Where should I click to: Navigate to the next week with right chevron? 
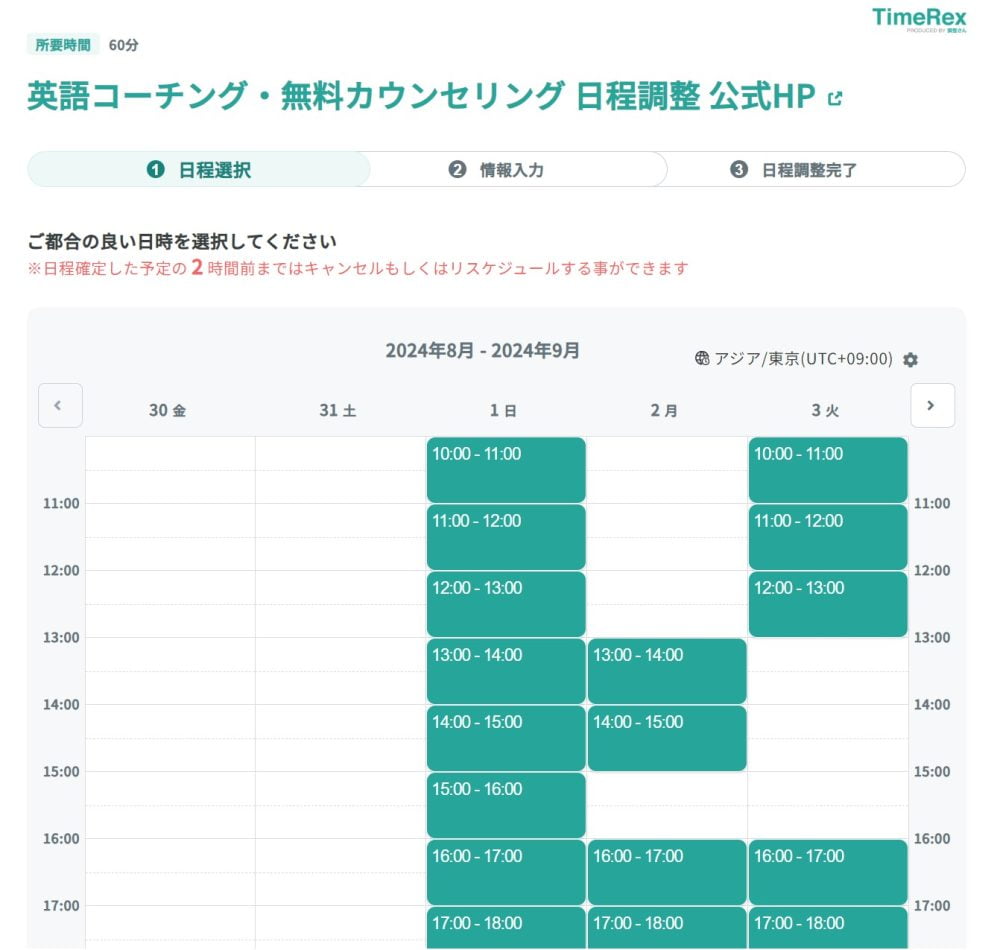(931, 405)
